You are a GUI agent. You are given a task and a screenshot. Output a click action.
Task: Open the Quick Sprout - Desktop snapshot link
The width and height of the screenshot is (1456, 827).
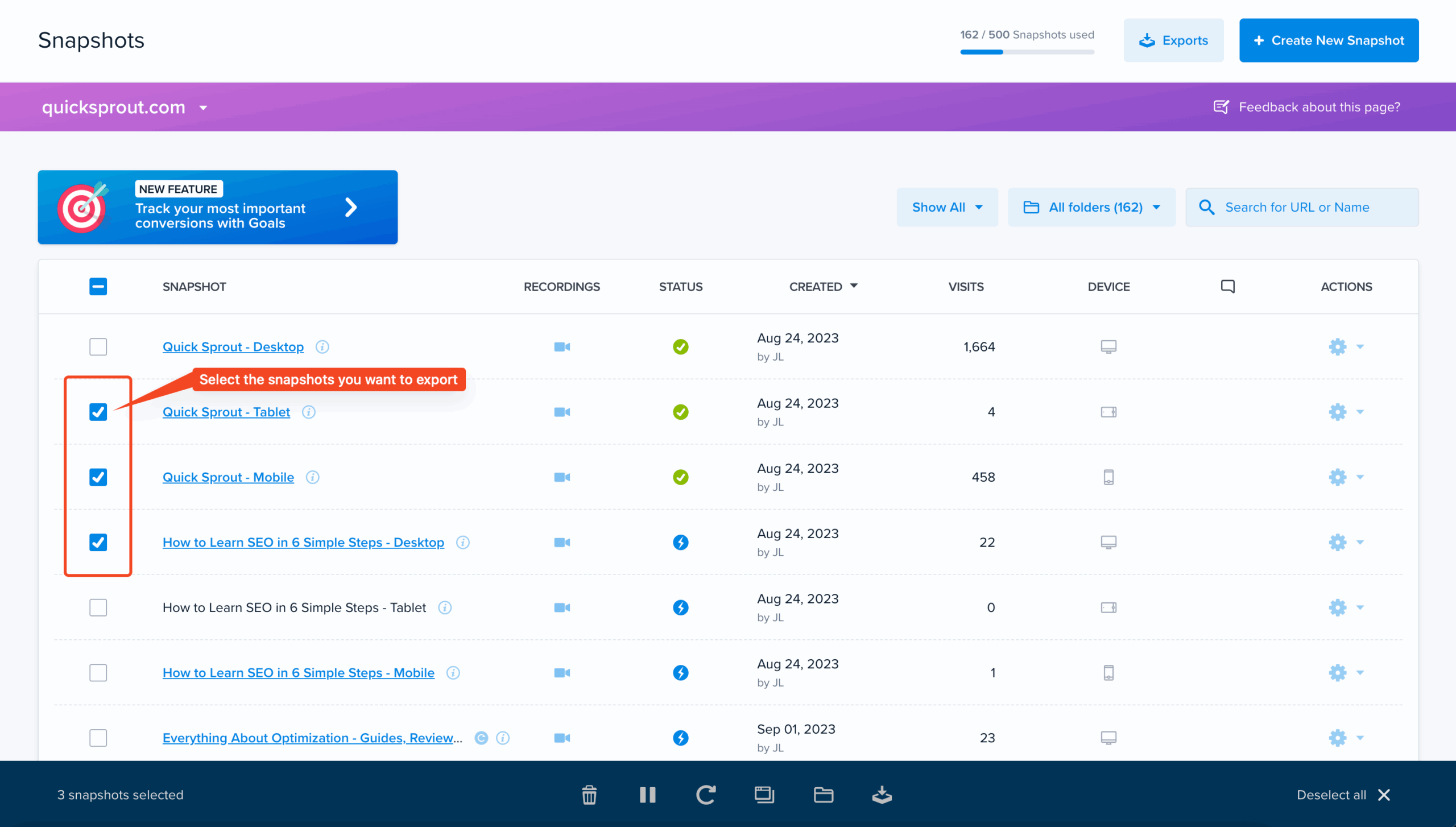tap(233, 346)
